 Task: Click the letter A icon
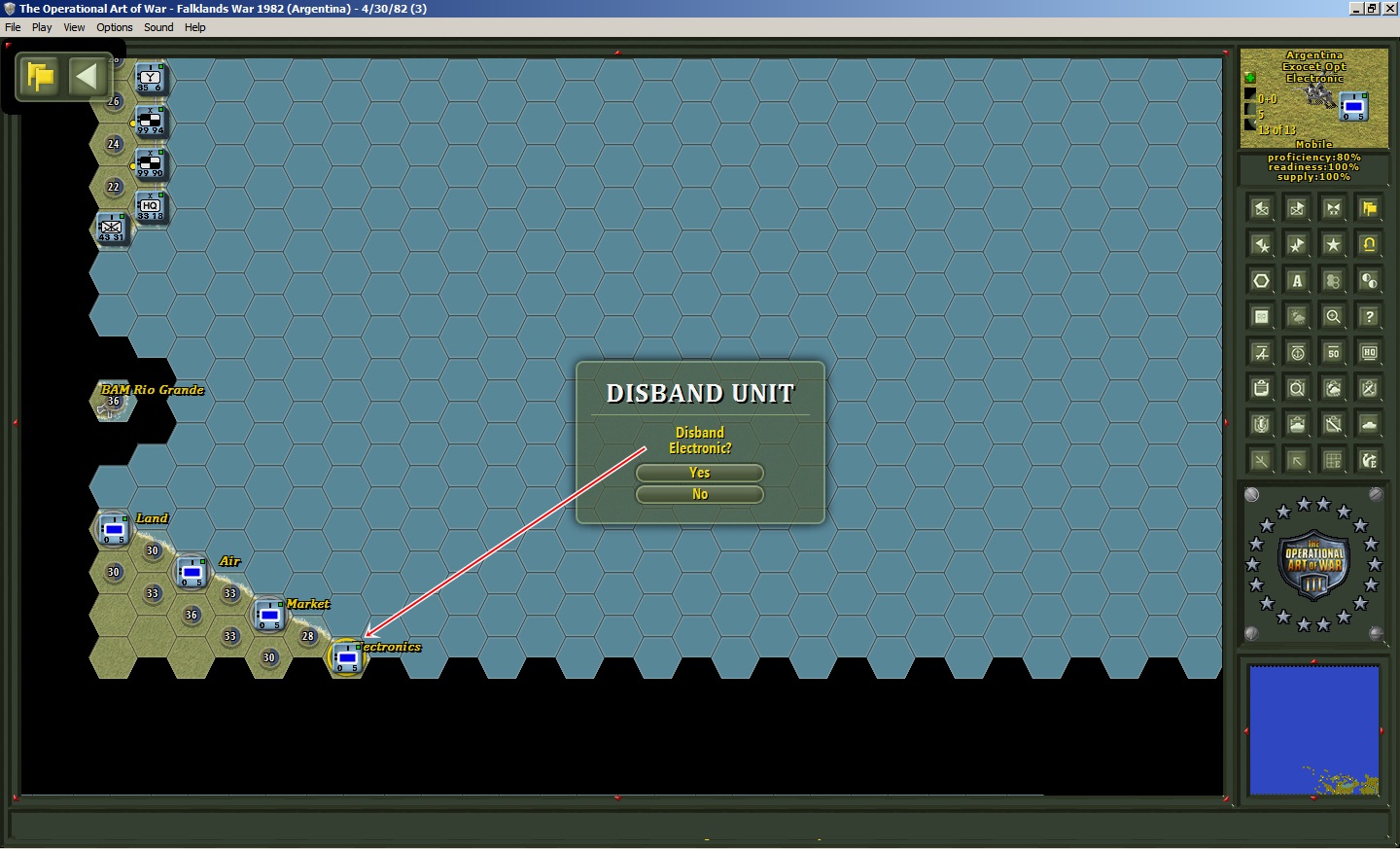click(1297, 280)
